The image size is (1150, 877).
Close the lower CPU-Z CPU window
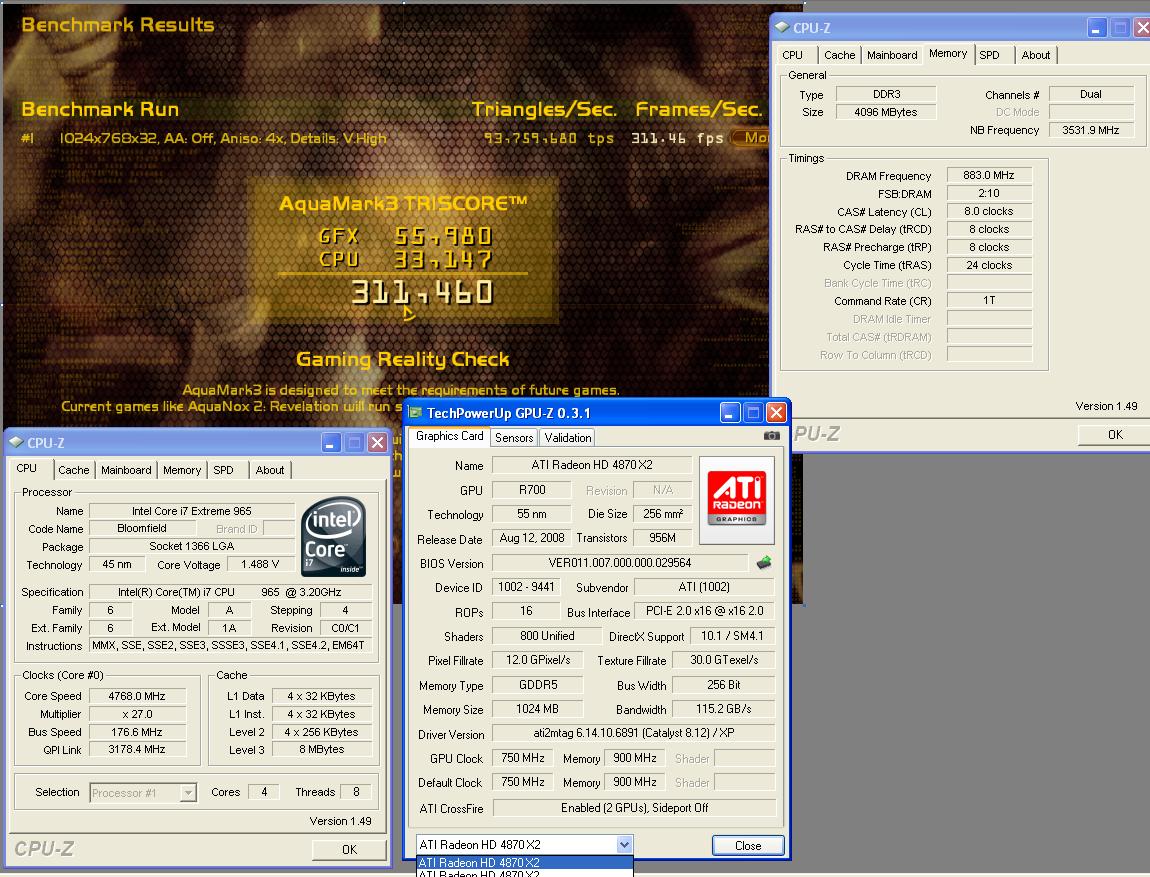[377, 442]
